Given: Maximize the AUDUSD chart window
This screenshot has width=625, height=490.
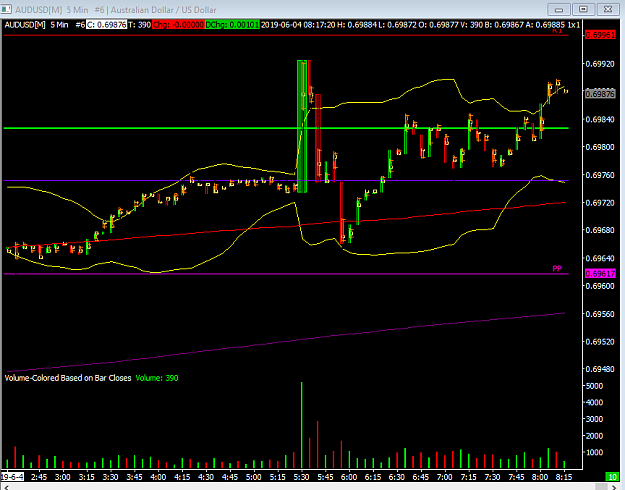Looking at the screenshot, I should point(583,9).
